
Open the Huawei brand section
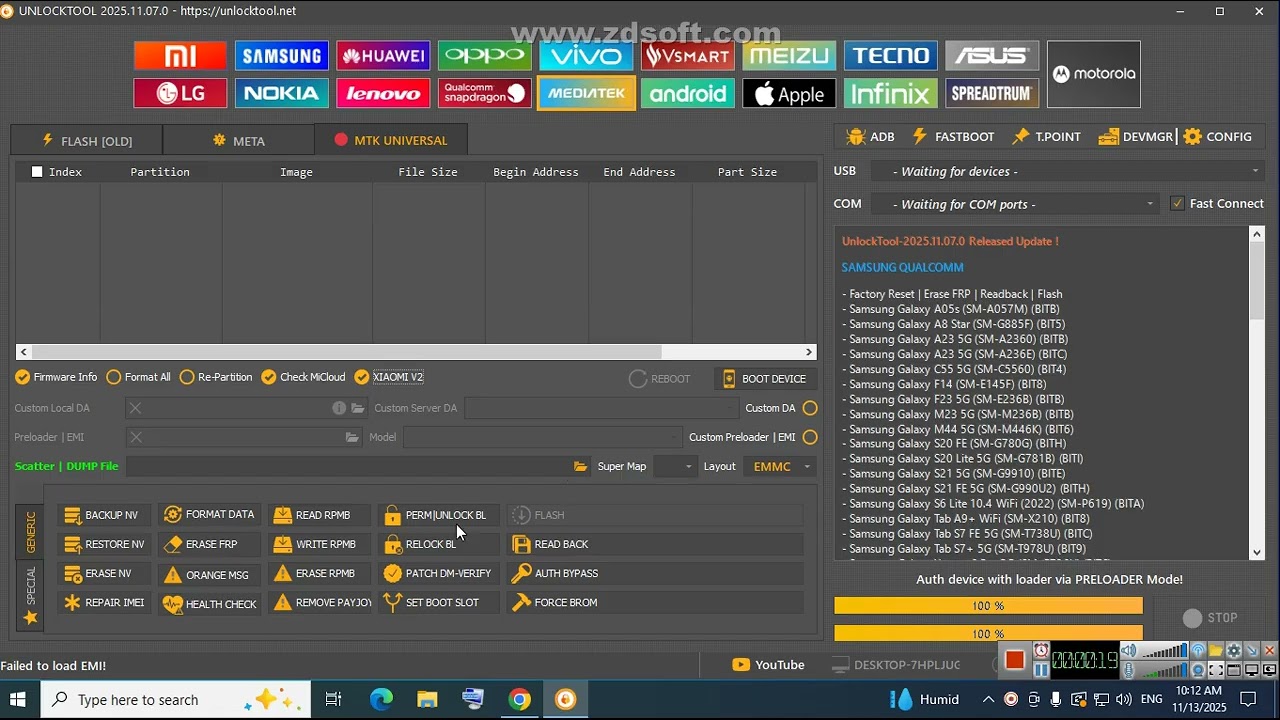[x=383, y=56]
